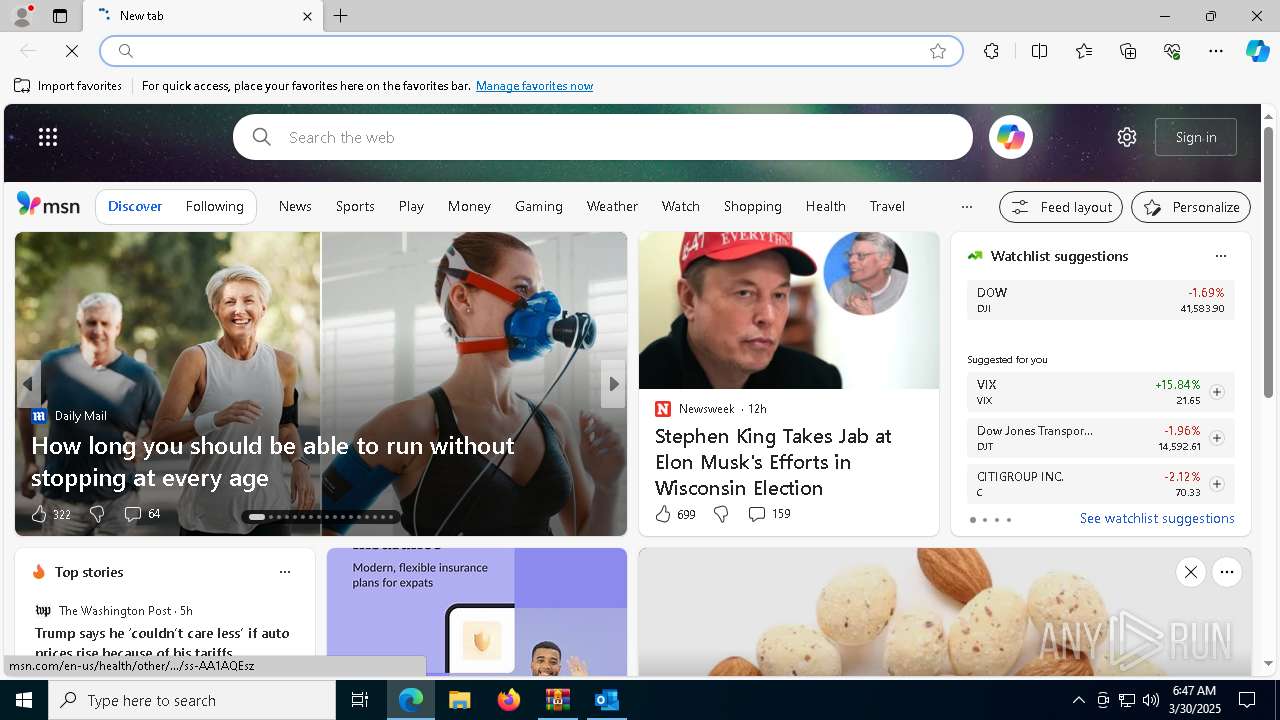The image size is (1280, 720).
Task: Open the Sports category
Action: [x=355, y=206]
